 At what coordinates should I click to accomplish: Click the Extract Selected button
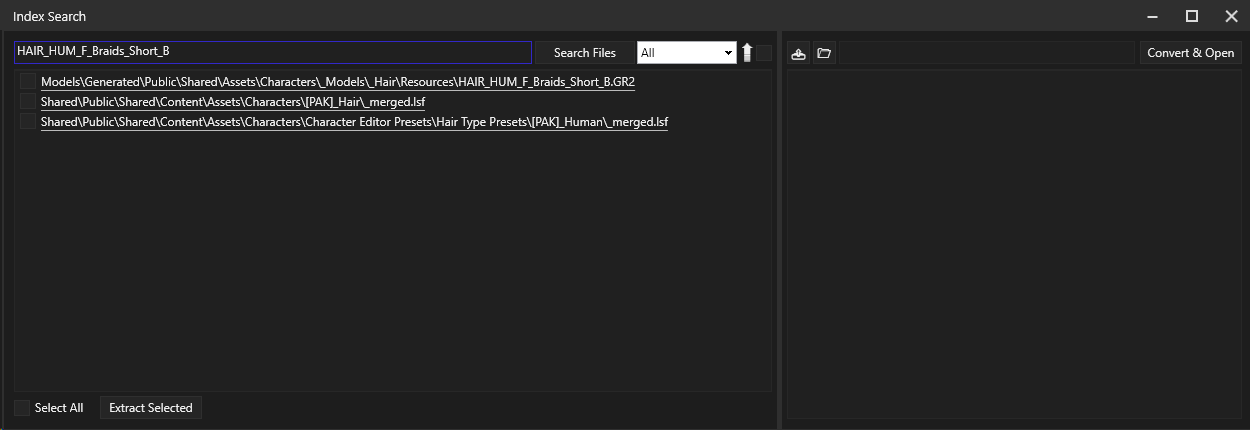pos(151,408)
